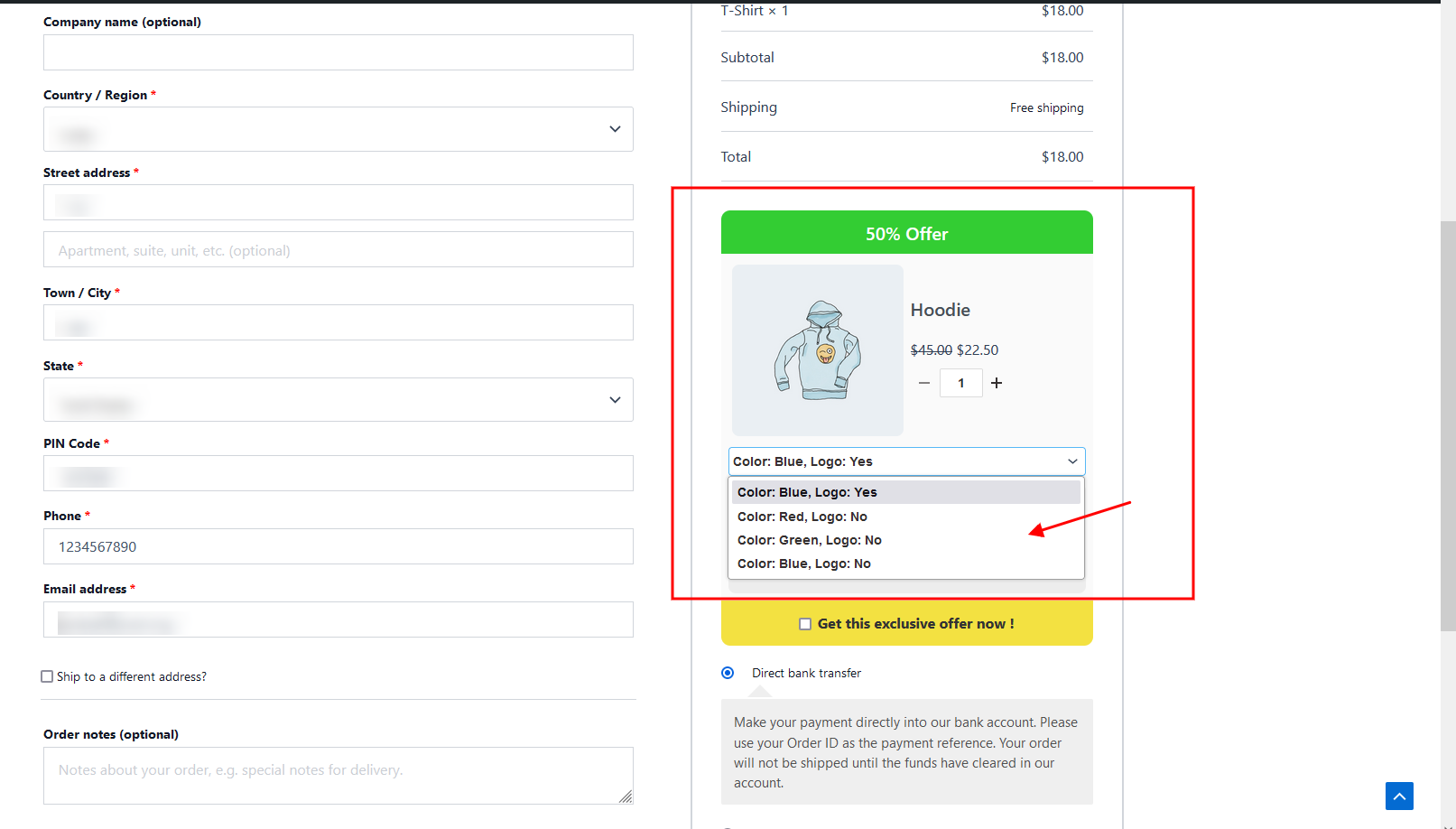Screen dimensions: 1456x829
Task: Click the hoodie product image
Action: [x=818, y=350]
